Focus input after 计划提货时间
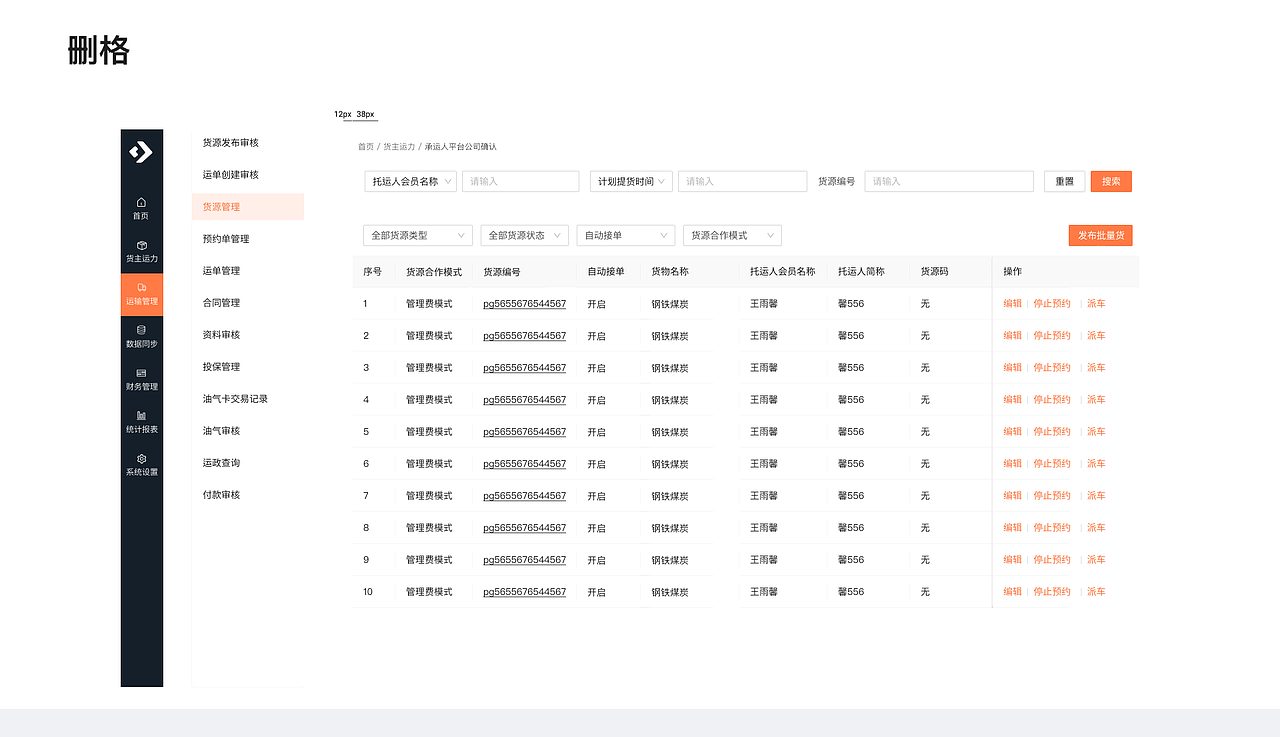1280x737 pixels. [x=742, y=181]
